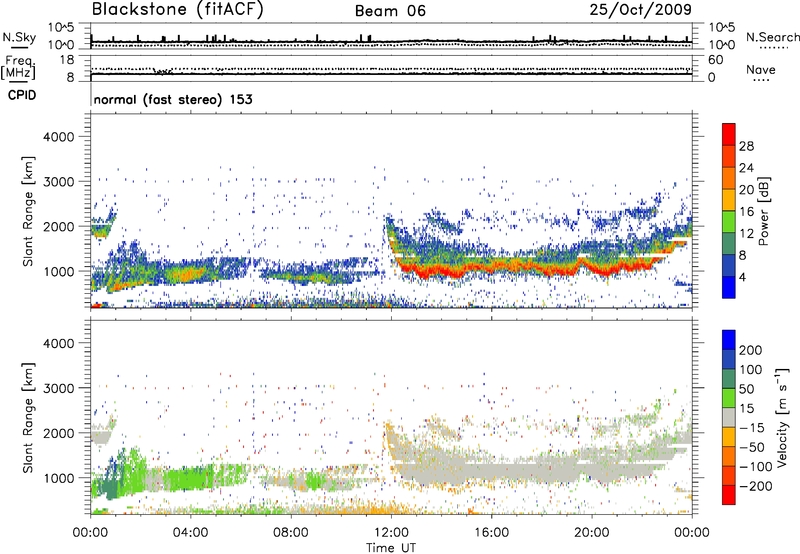Click the bright blue top segment of Velocity colorbar
Screen dimensions: 800x554
[729, 340]
